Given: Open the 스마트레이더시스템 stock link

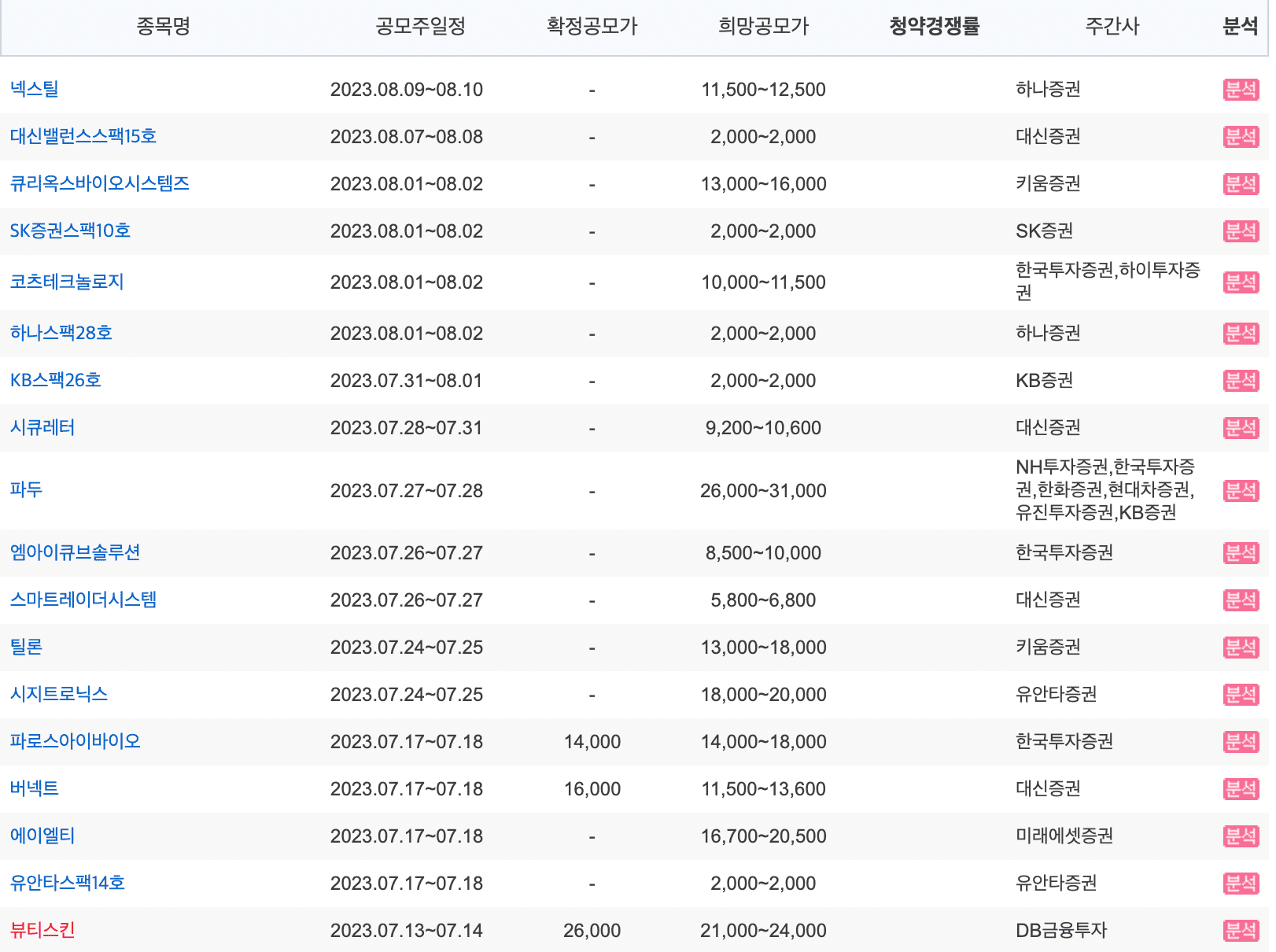Looking at the screenshot, I should pyautogui.click(x=83, y=600).
